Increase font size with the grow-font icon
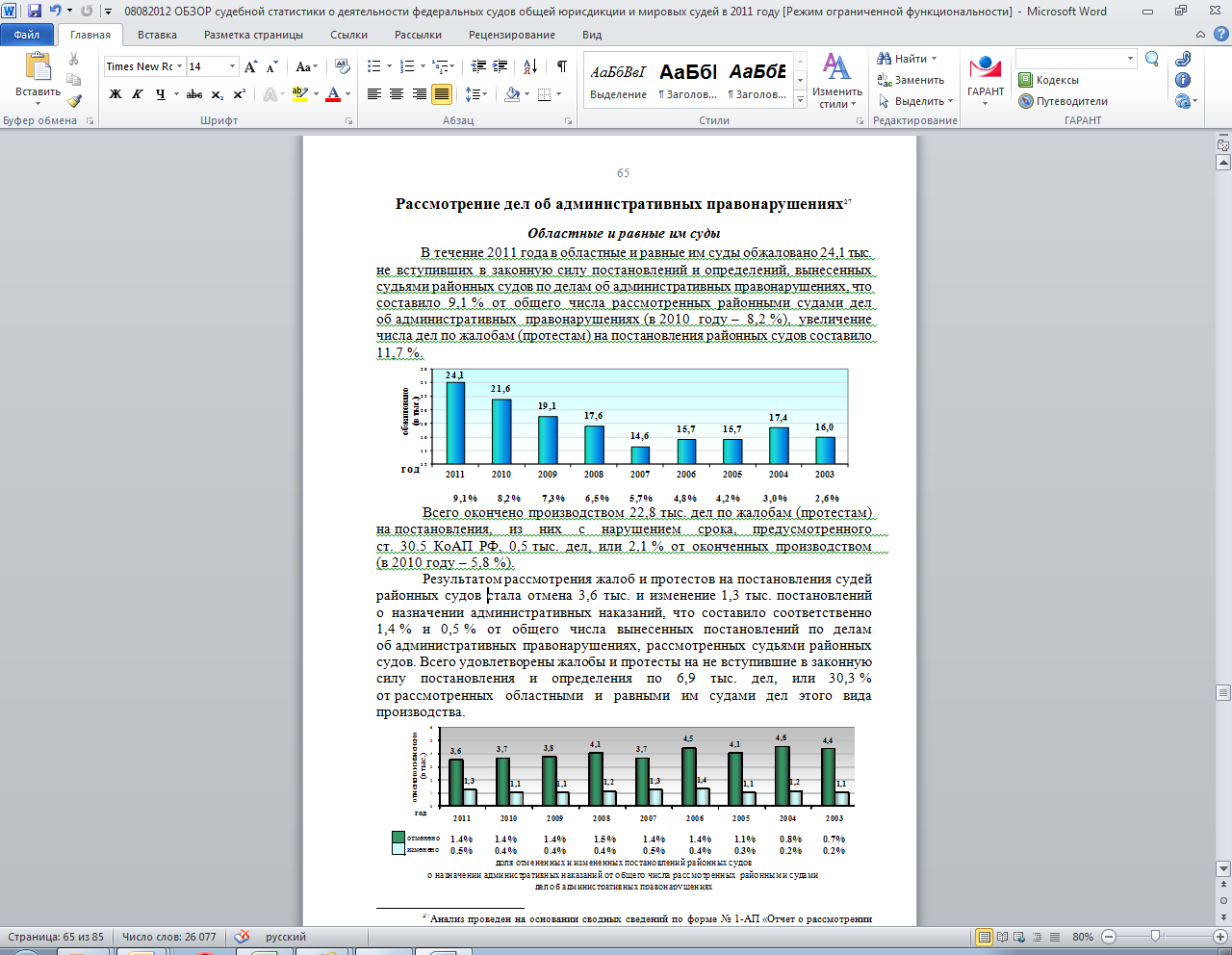Image resolution: width=1232 pixels, height=955 pixels. coord(251,66)
